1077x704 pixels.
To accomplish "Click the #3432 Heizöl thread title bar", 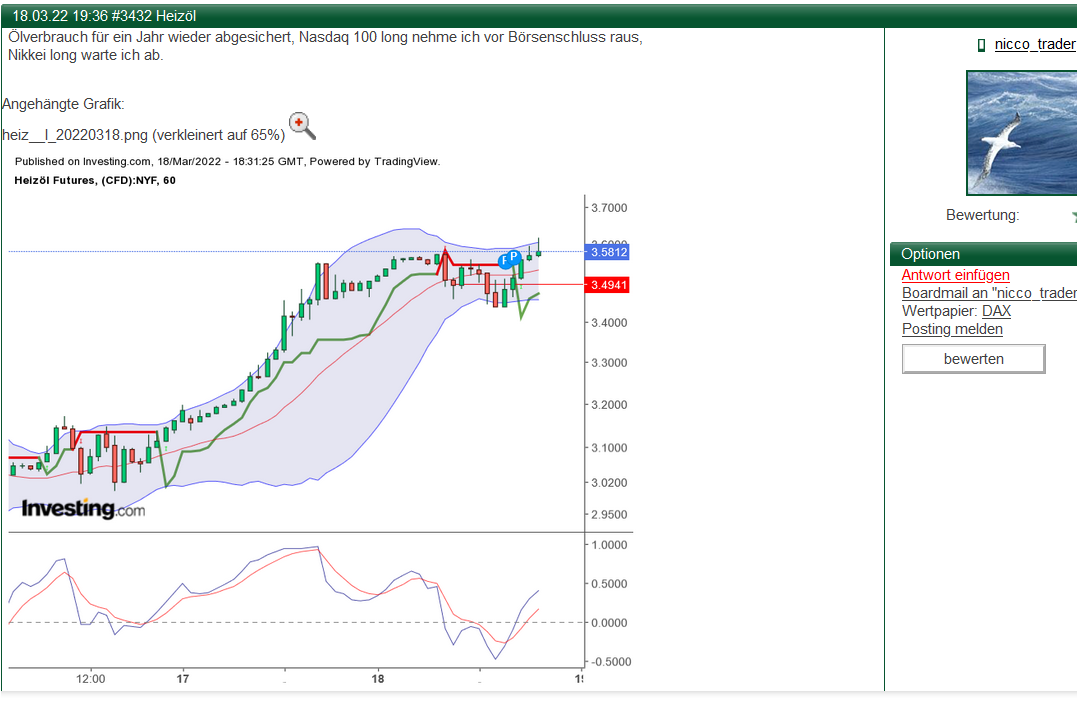I will point(100,16).
